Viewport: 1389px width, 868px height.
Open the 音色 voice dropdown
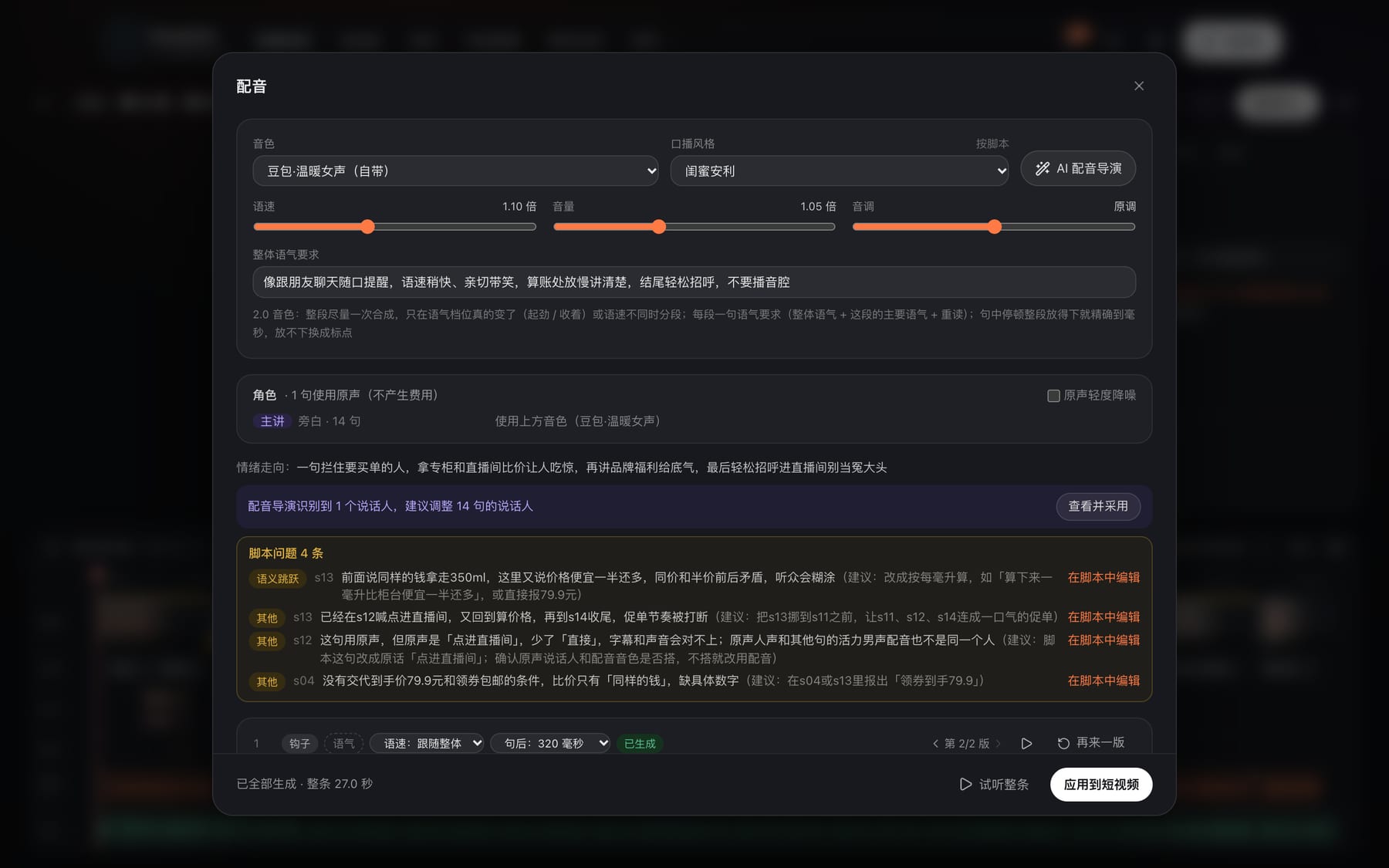[x=455, y=171]
